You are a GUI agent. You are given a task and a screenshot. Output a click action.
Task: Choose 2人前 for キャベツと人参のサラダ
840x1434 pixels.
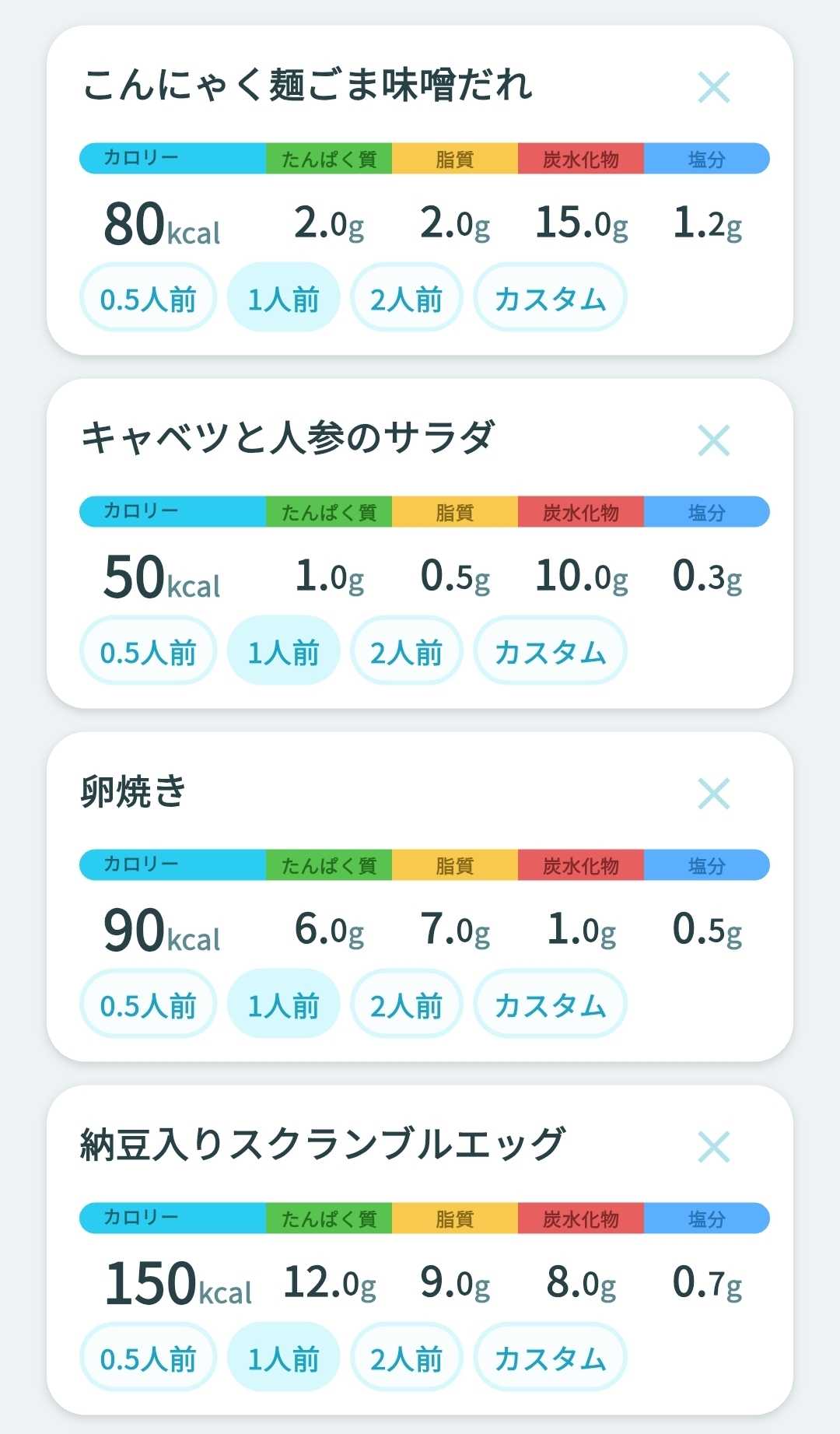coord(406,651)
